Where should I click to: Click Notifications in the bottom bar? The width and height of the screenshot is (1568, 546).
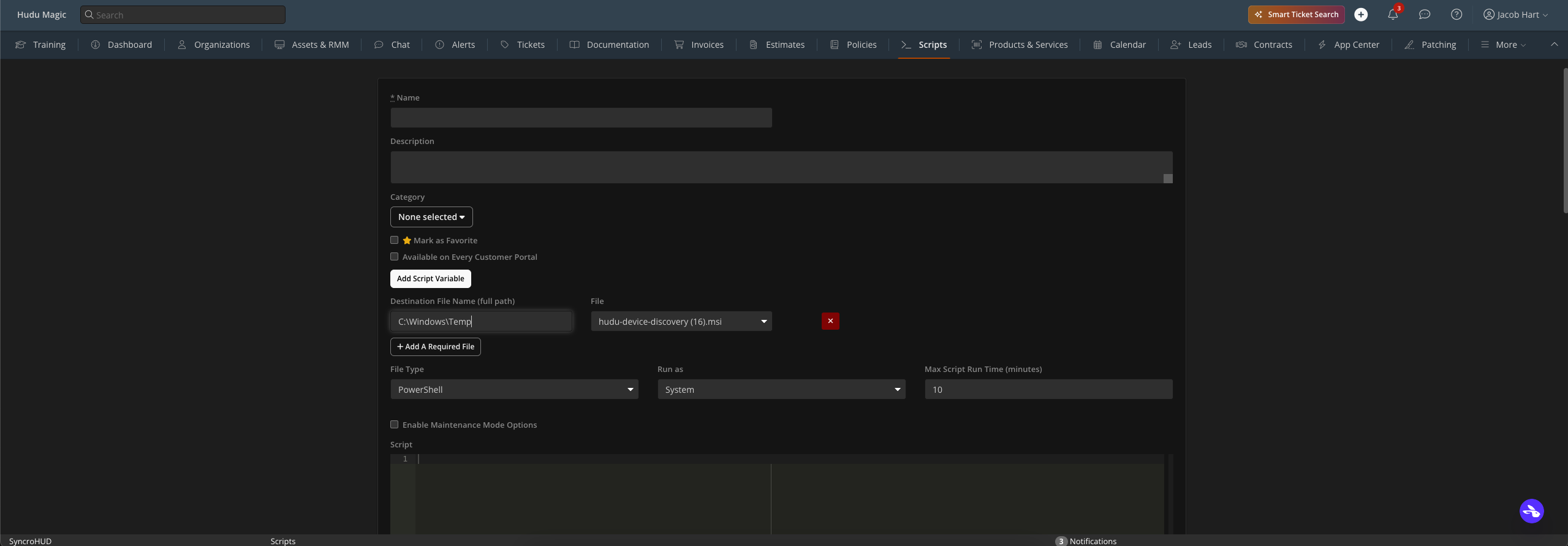click(x=1086, y=541)
